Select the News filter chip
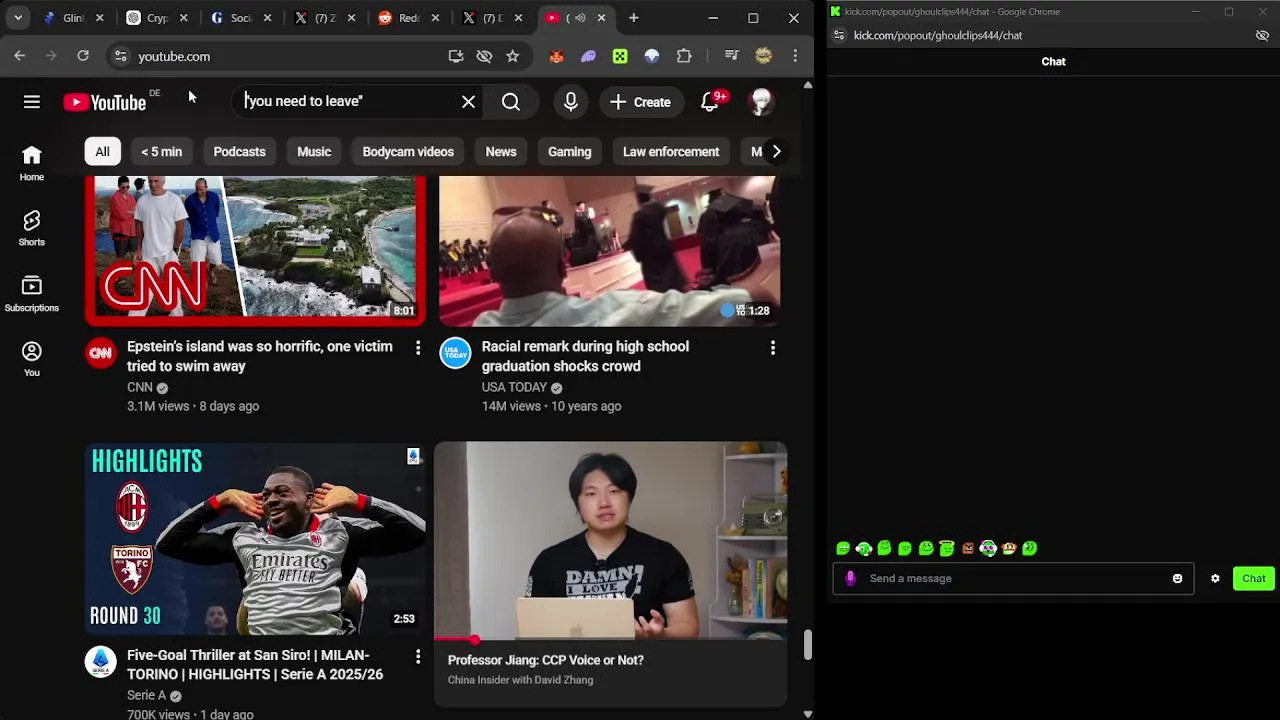Image resolution: width=1280 pixels, height=720 pixels. 501,152
